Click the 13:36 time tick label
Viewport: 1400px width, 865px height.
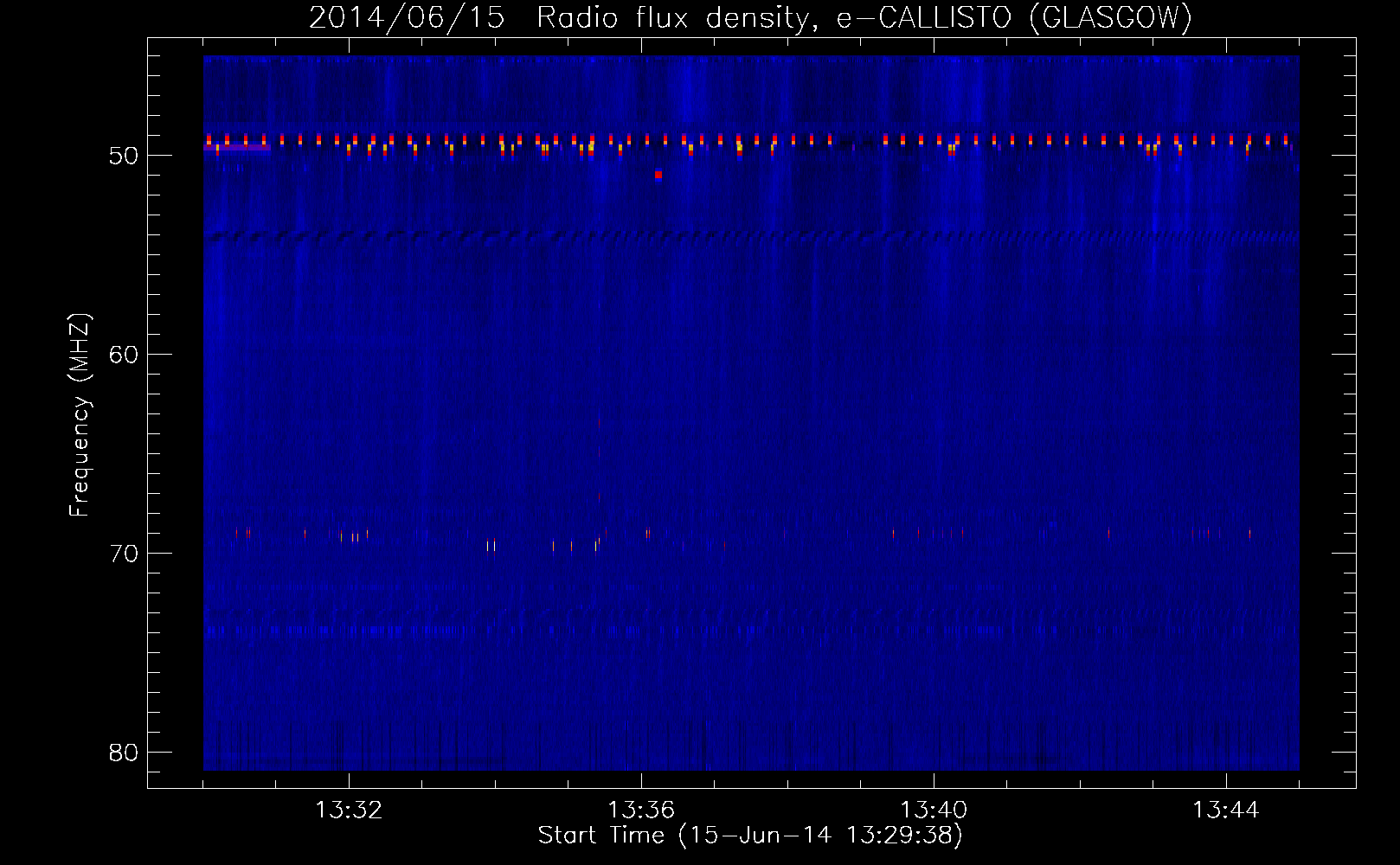[641, 811]
